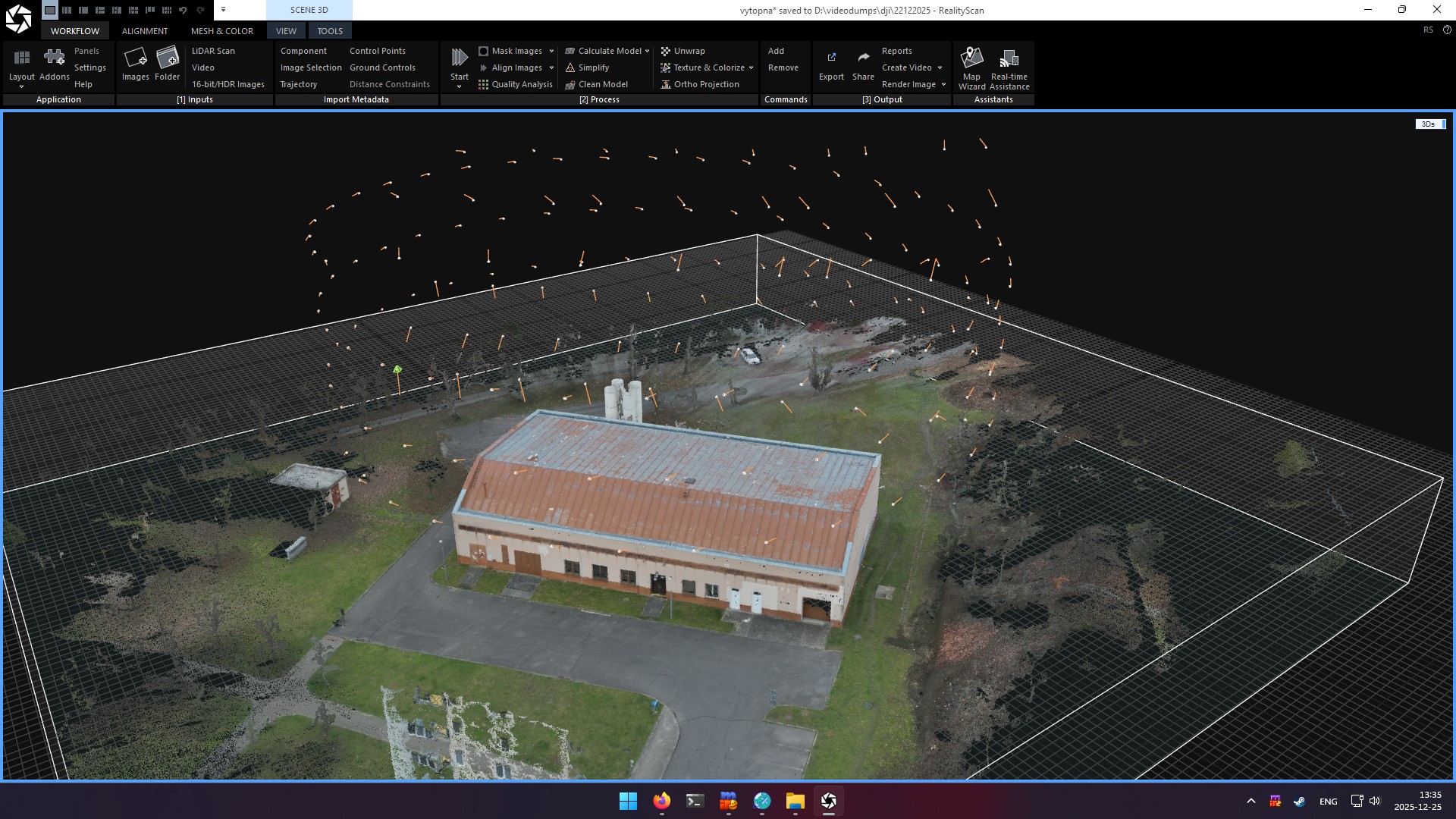This screenshot has height=819, width=1456.
Task: Open the Create Video dropdown arrow
Action: click(x=940, y=67)
